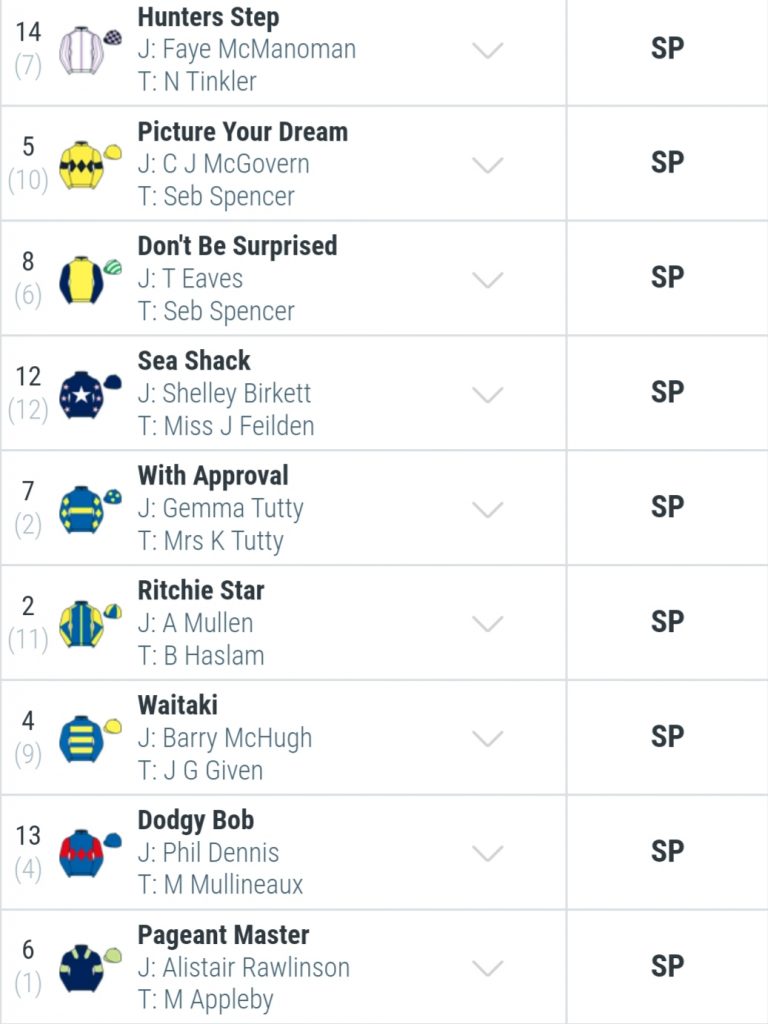Click Pageant Master navy silks icon

click(x=89, y=968)
